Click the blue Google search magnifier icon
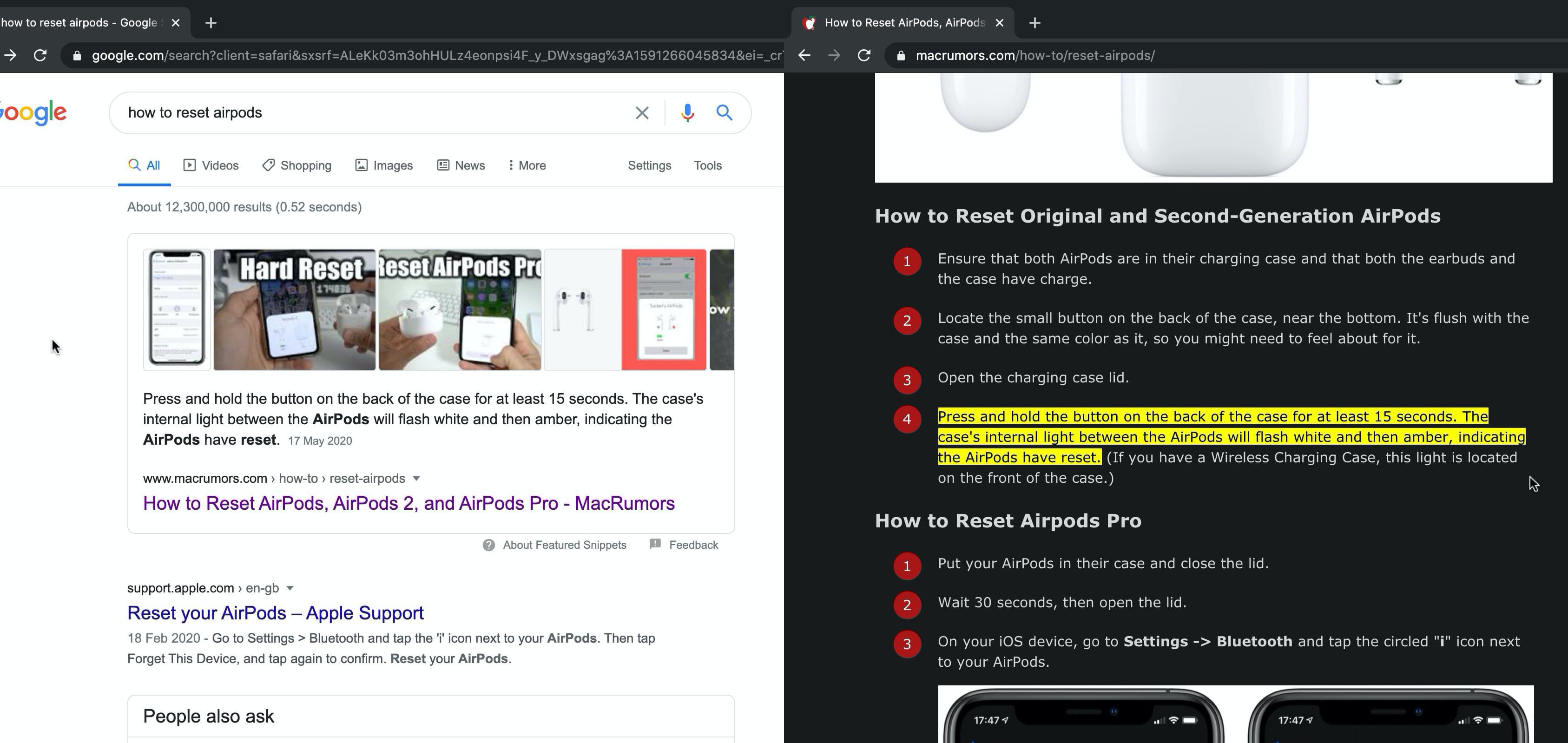 click(724, 112)
